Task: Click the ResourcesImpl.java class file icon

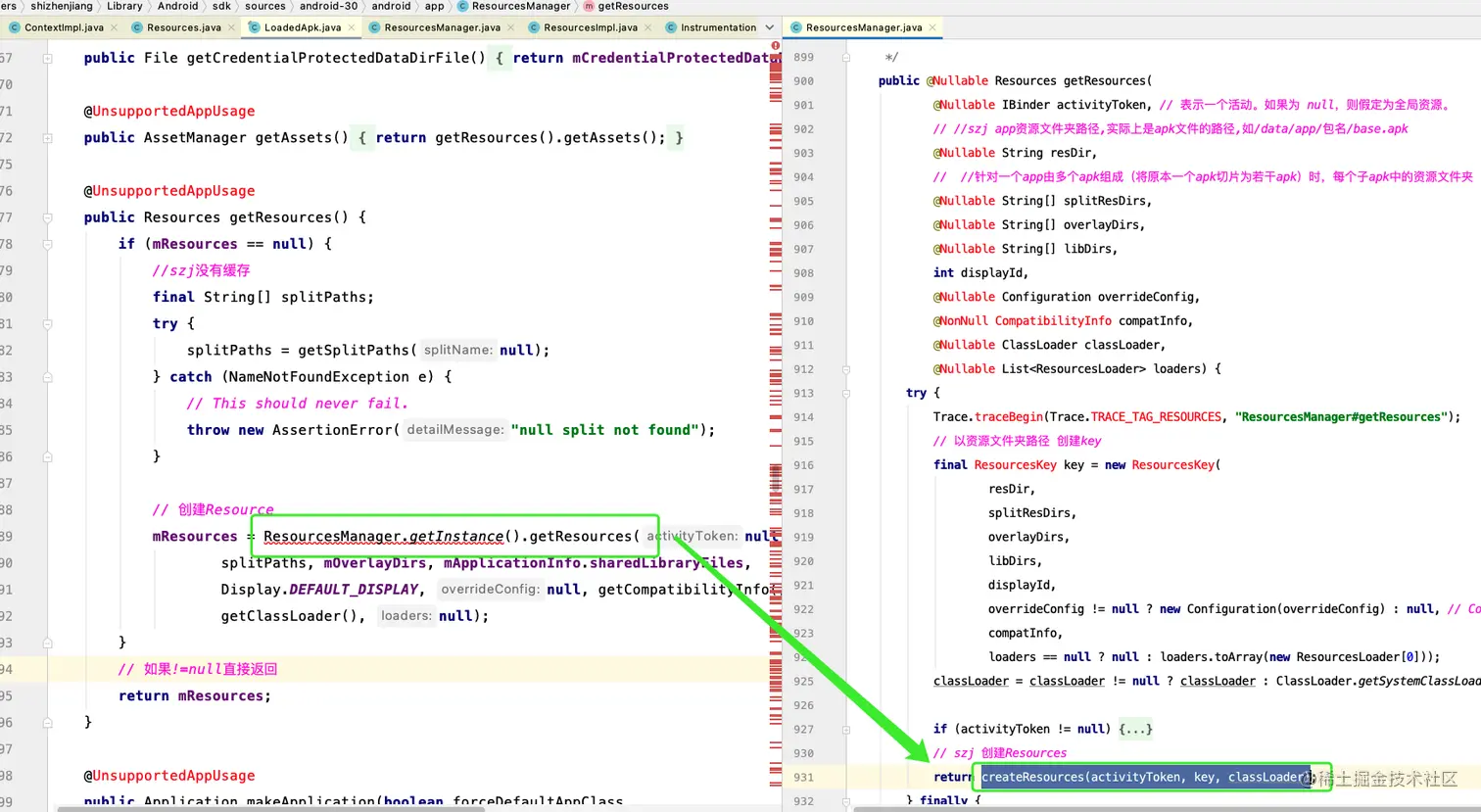Action: pos(534,27)
